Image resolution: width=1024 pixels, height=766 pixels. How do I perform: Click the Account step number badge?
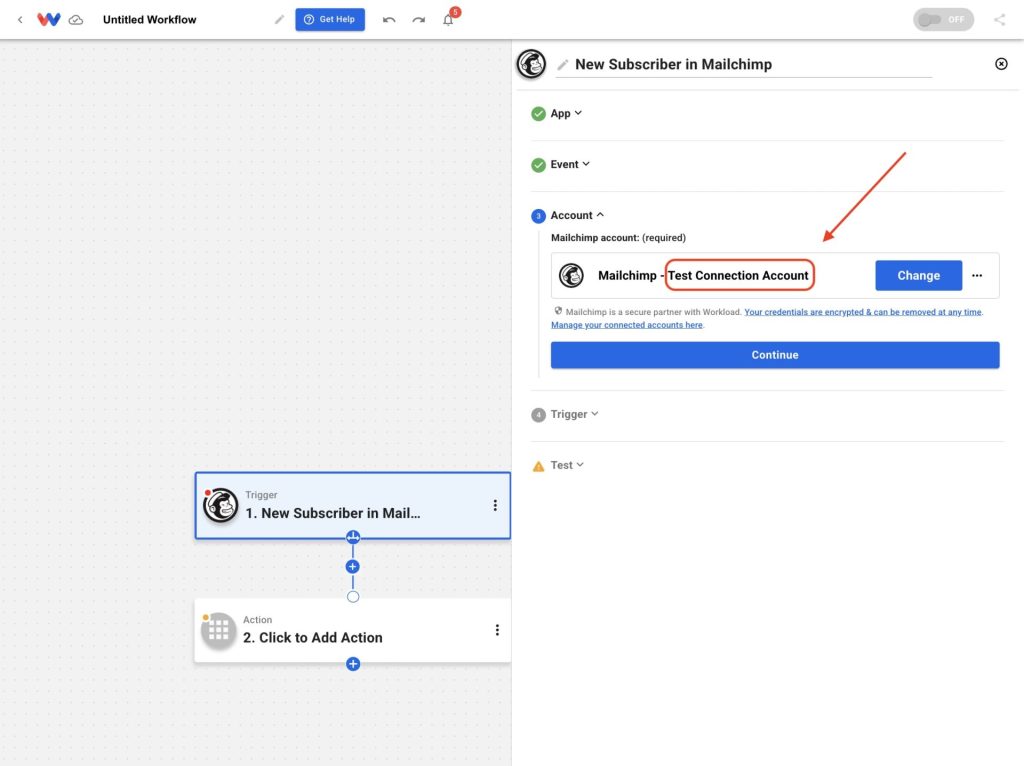(x=538, y=215)
